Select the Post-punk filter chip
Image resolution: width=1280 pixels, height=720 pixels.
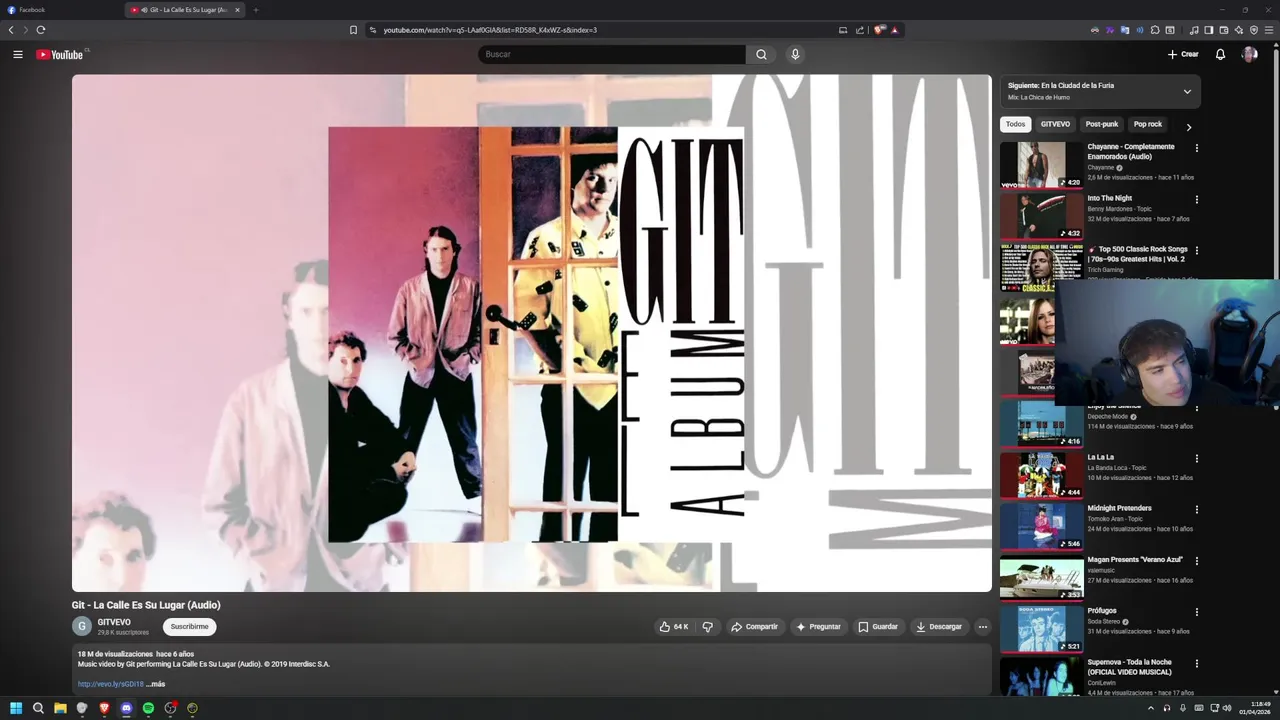(x=1102, y=124)
